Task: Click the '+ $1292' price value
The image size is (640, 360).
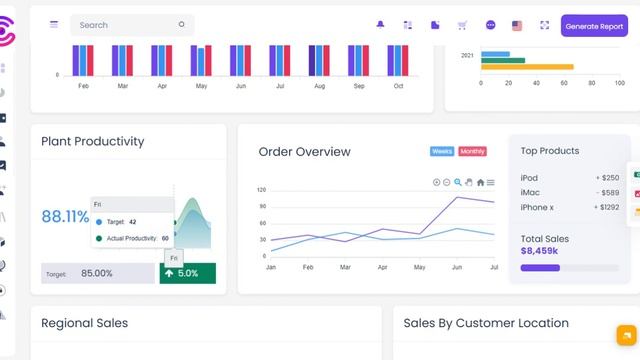Action: pyautogui.click(x=606, y=207)
